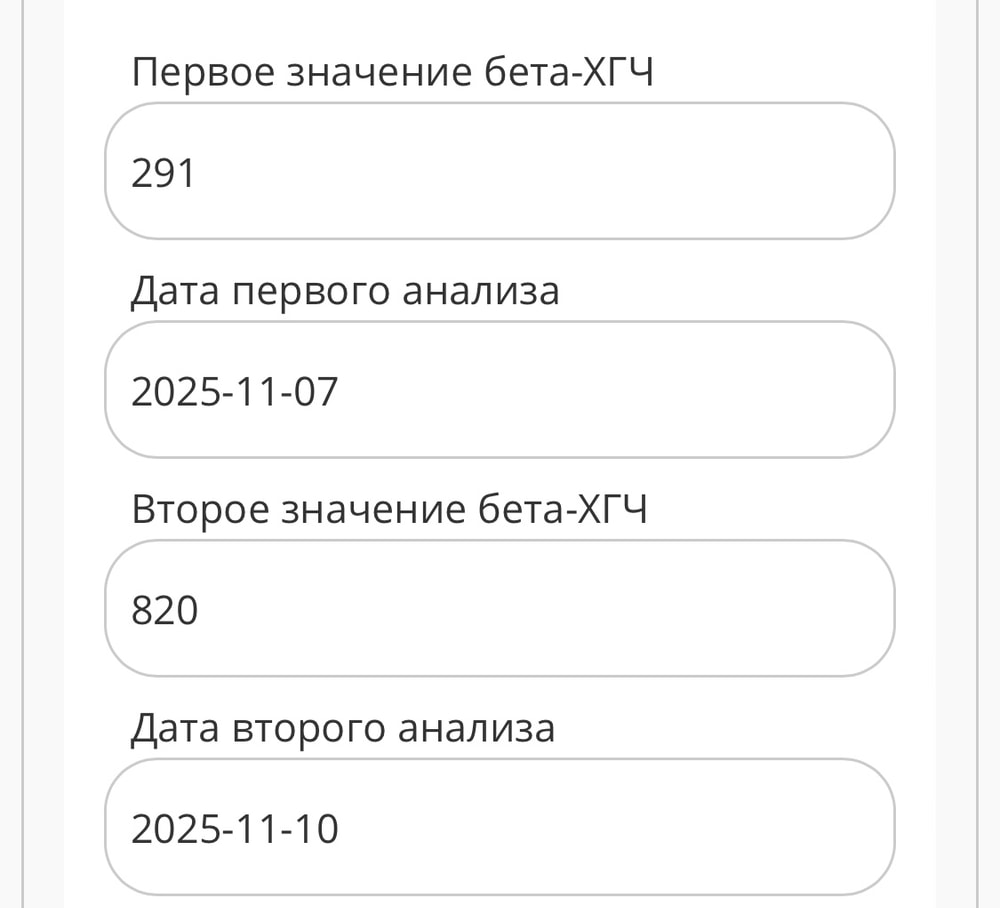Click the number 820 text
Viewport: 1000px width, 908px height.
(x=165, y=610)
